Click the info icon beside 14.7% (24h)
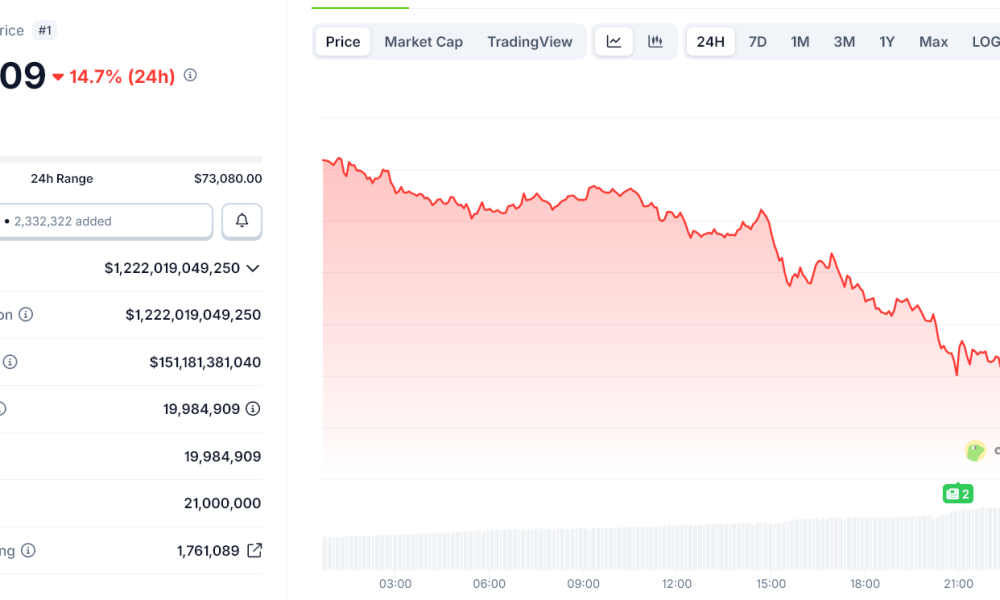 (x=190, y=75)
